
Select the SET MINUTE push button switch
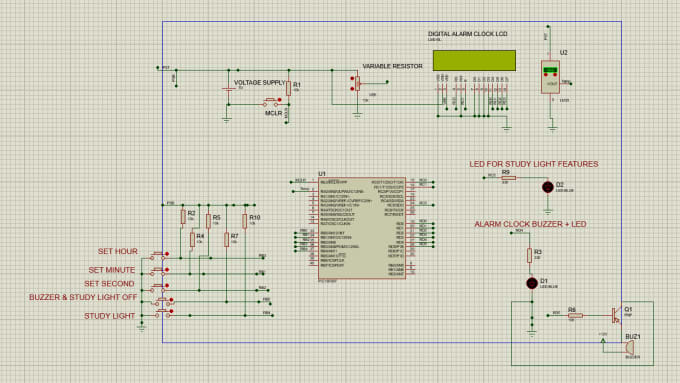click(159, 272)
